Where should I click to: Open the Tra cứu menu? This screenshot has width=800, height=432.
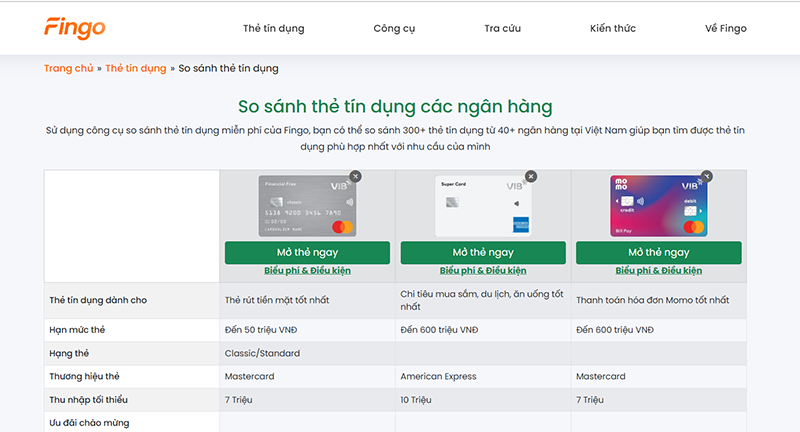click(503, 29)
